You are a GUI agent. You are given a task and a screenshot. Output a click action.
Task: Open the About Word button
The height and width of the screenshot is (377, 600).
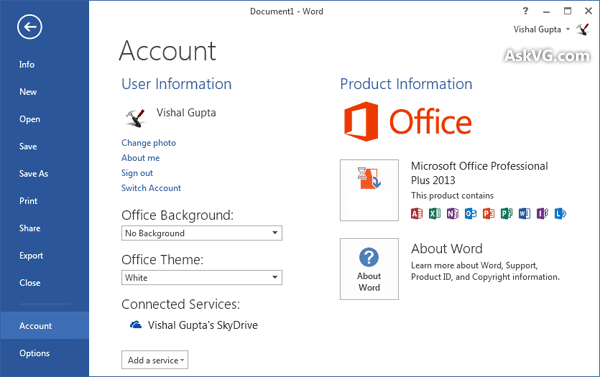369,269
